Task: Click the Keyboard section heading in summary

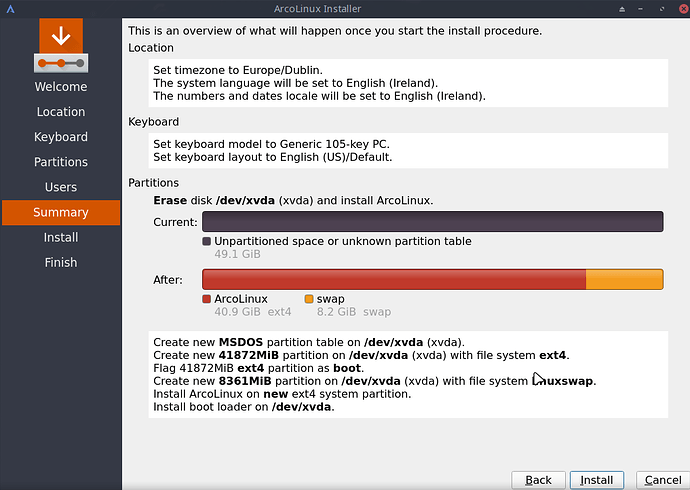Action: (x=154, y=122)
